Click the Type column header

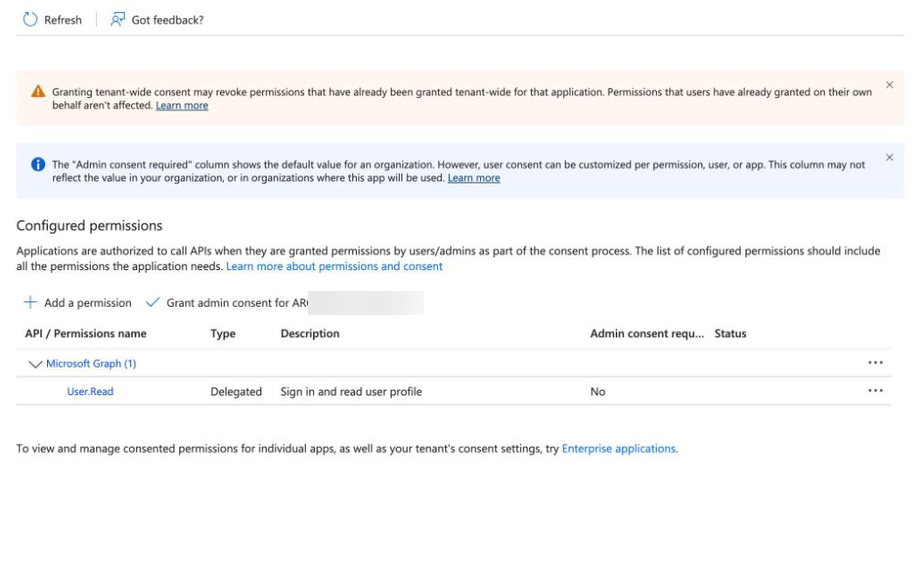pos(223,334)
